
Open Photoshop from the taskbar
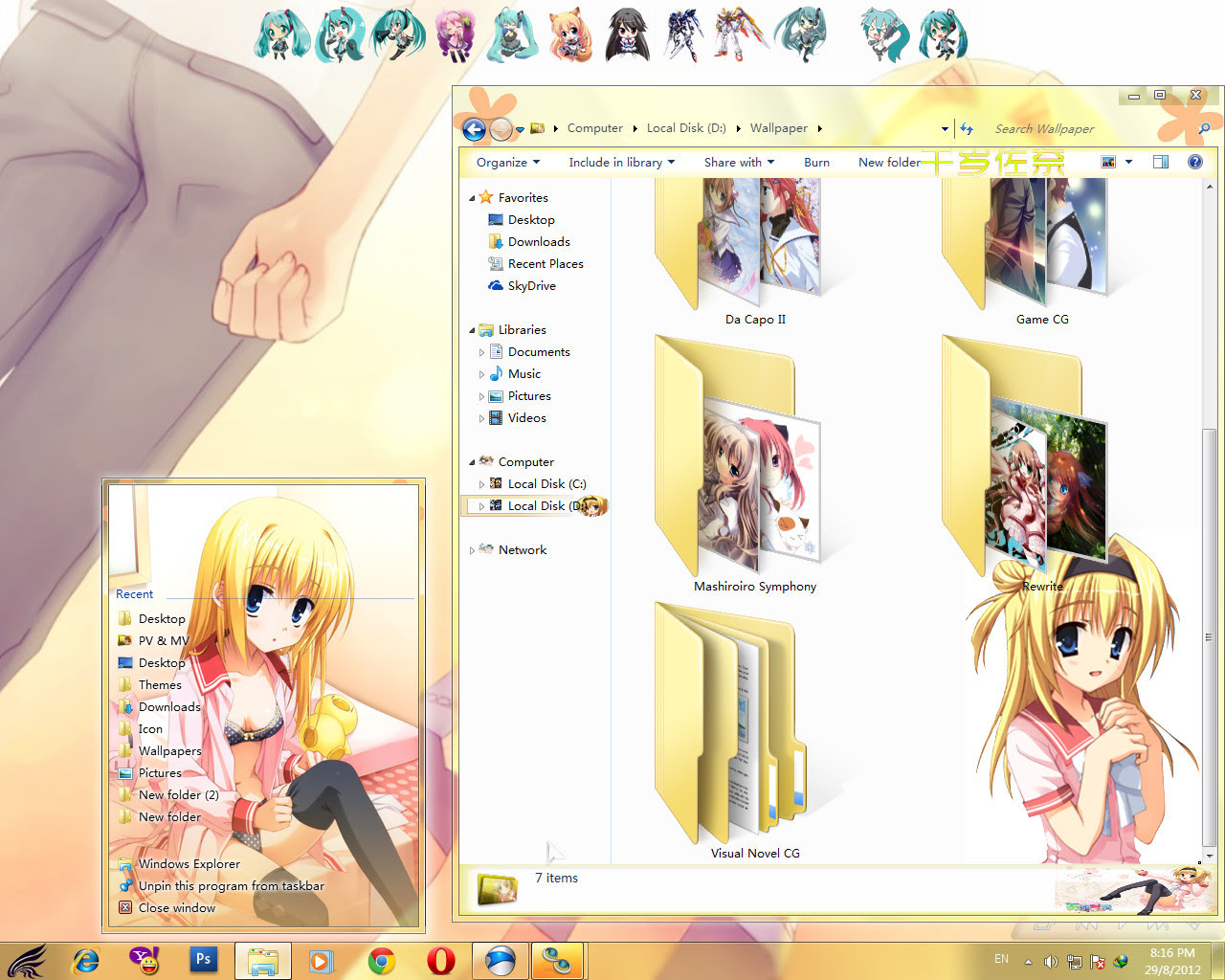(203, 960)
